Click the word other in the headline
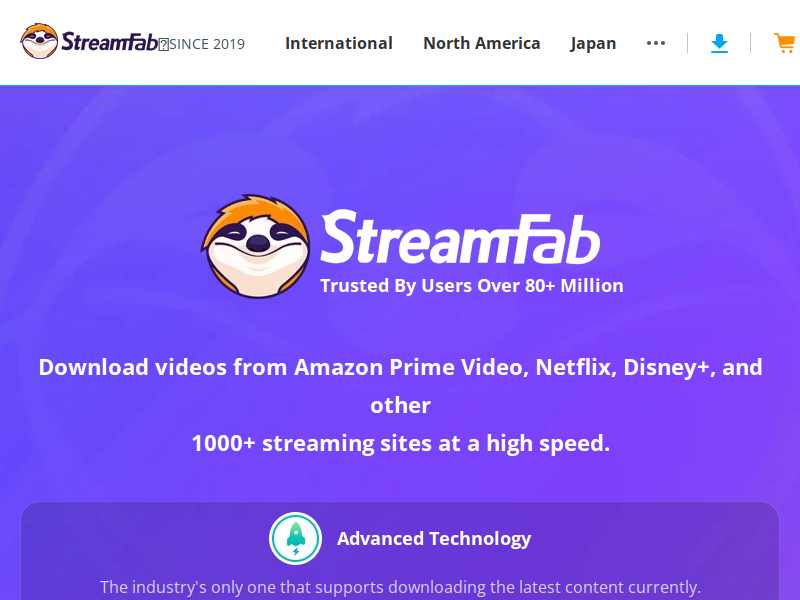 pyautogui.click(x=401, y=406)
